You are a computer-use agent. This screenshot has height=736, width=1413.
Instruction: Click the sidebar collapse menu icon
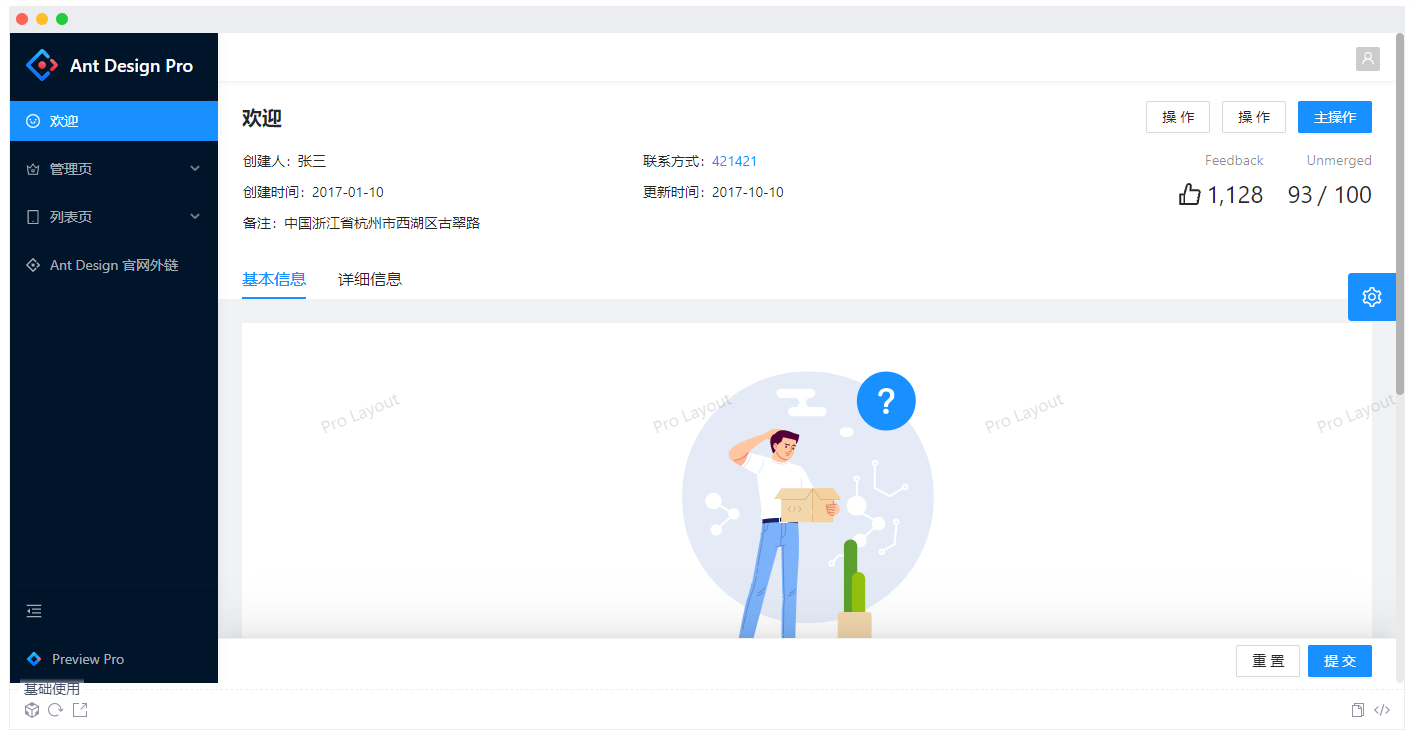pos(34,611)
